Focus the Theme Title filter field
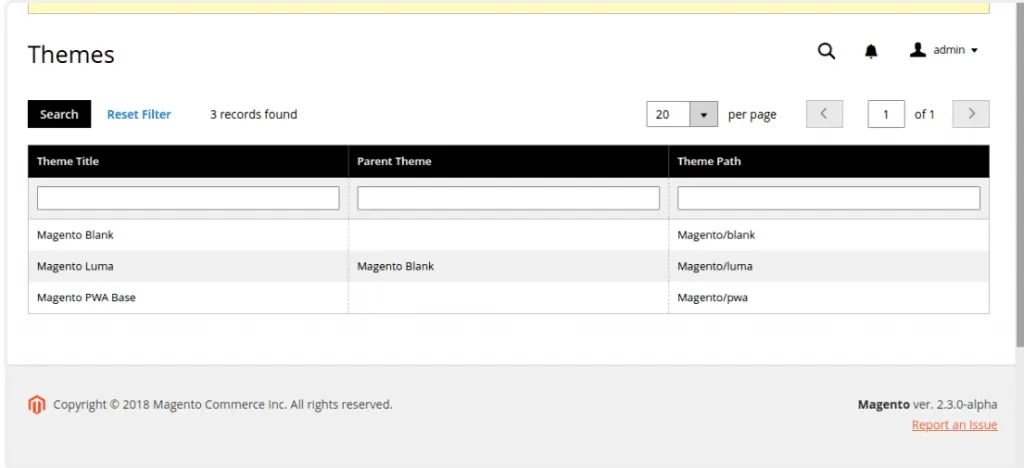This screenshot has width=1024, height=468. [x=188, y=198]
